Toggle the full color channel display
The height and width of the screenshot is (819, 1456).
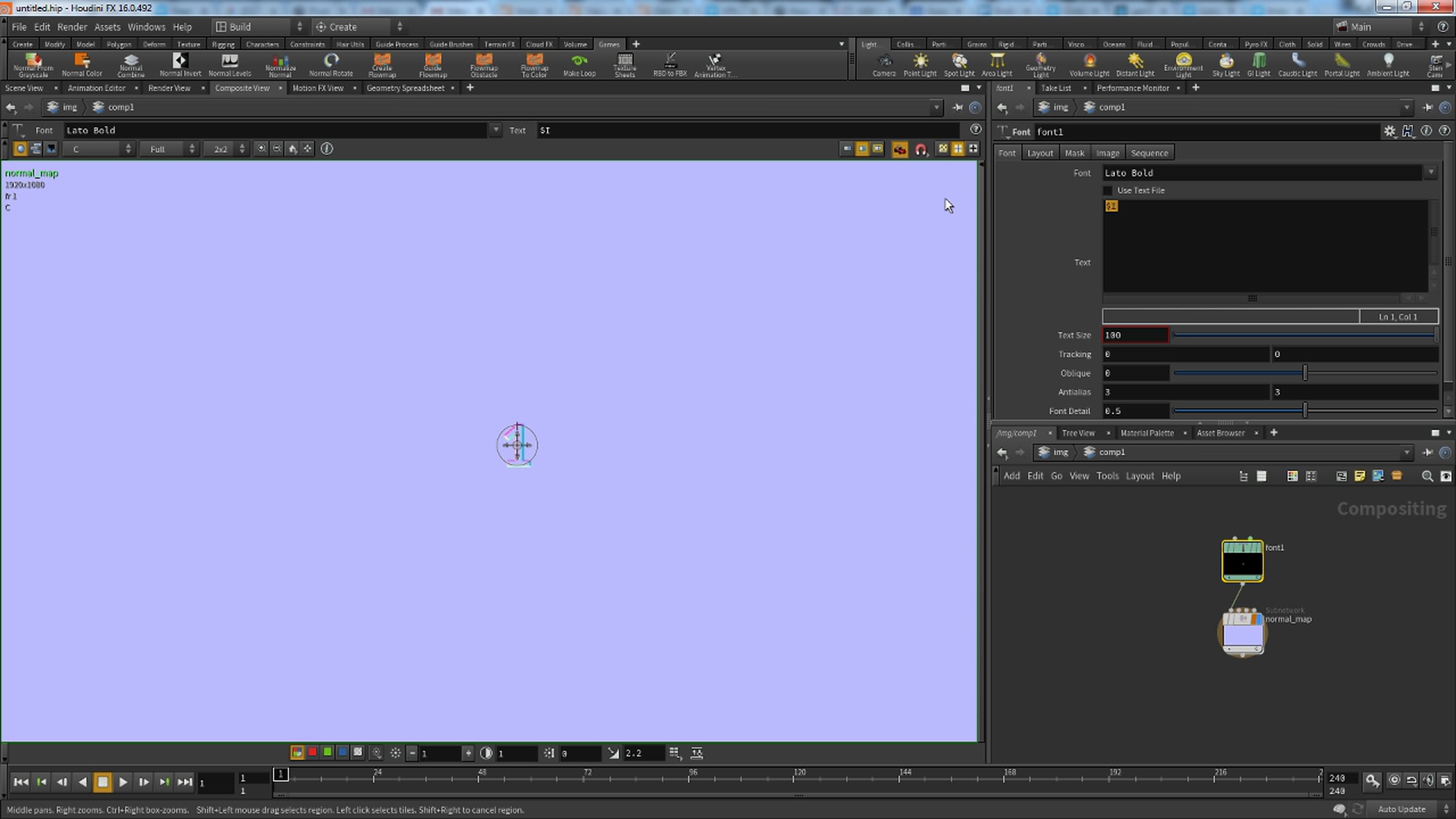(297, 752)
